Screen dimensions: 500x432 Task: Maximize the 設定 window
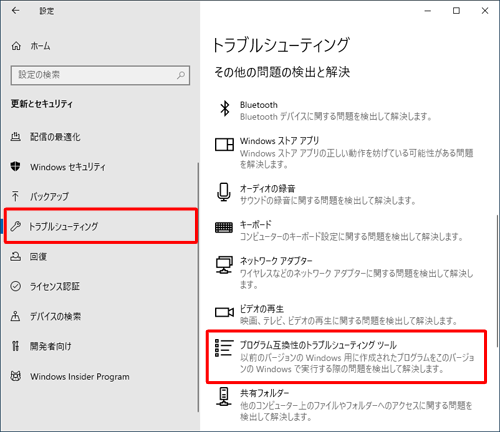(456, 11)
